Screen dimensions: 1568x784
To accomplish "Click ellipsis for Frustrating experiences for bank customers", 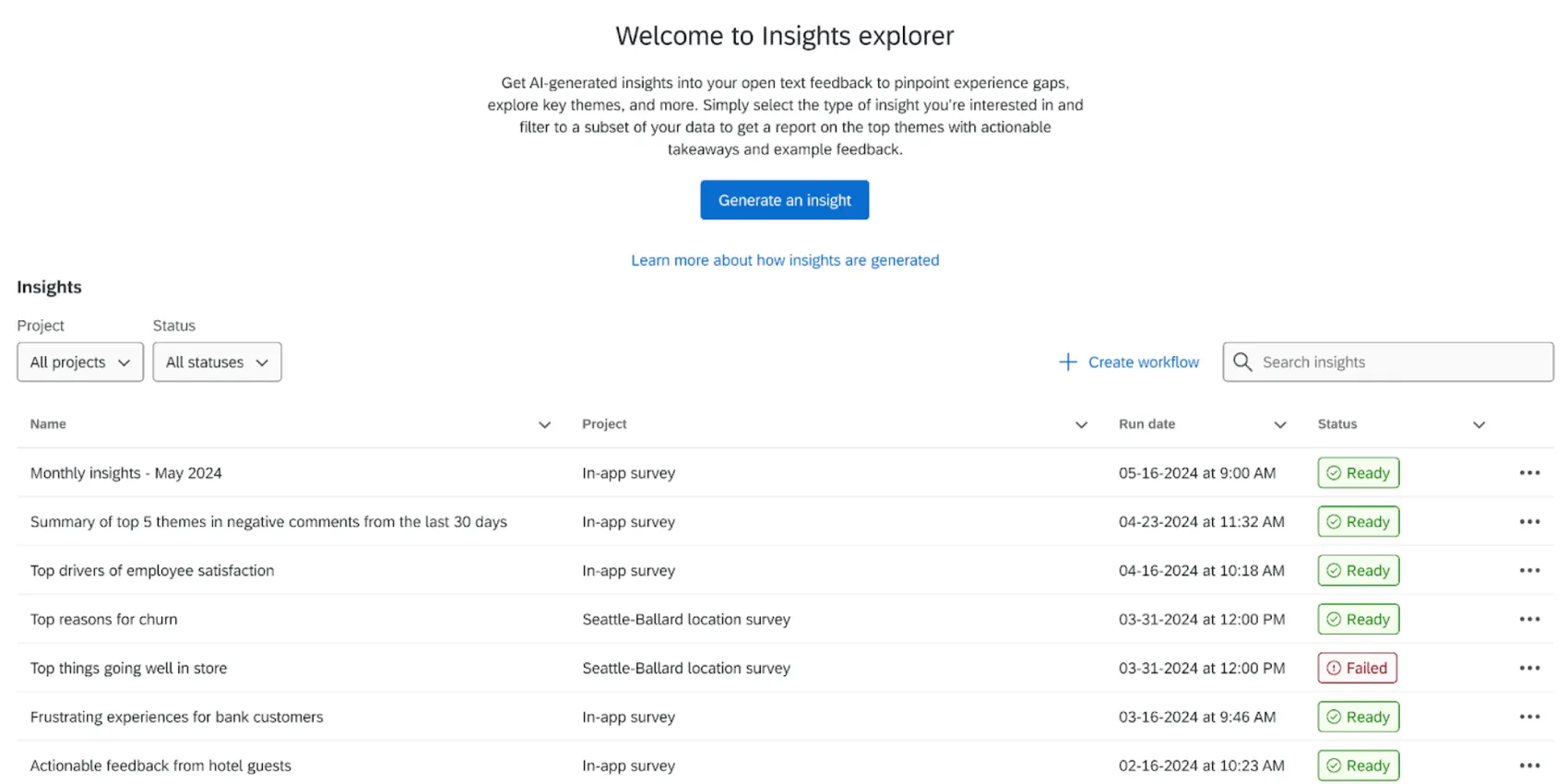I will pyautogui.click(x=1529, y=718).
